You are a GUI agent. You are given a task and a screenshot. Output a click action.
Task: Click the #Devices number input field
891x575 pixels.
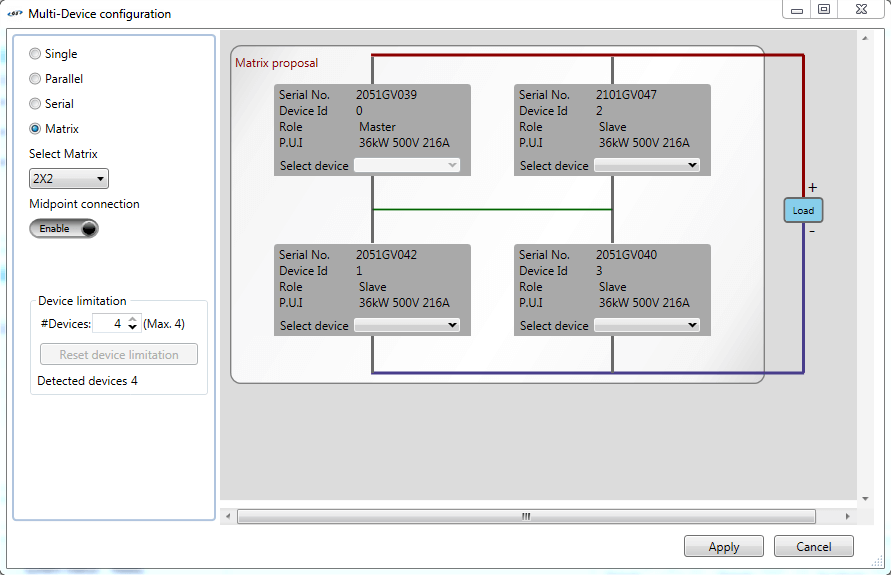[108, 324]
